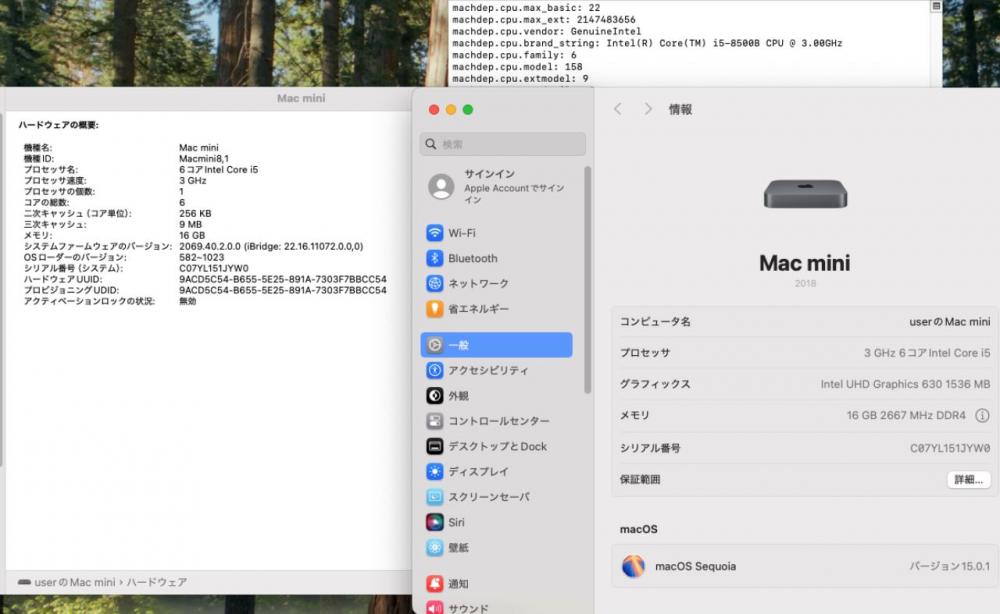1000x614 pixels.
Task: Click the machdep.cpu.max_ext line in Terminal
Action: pos(544,20)
